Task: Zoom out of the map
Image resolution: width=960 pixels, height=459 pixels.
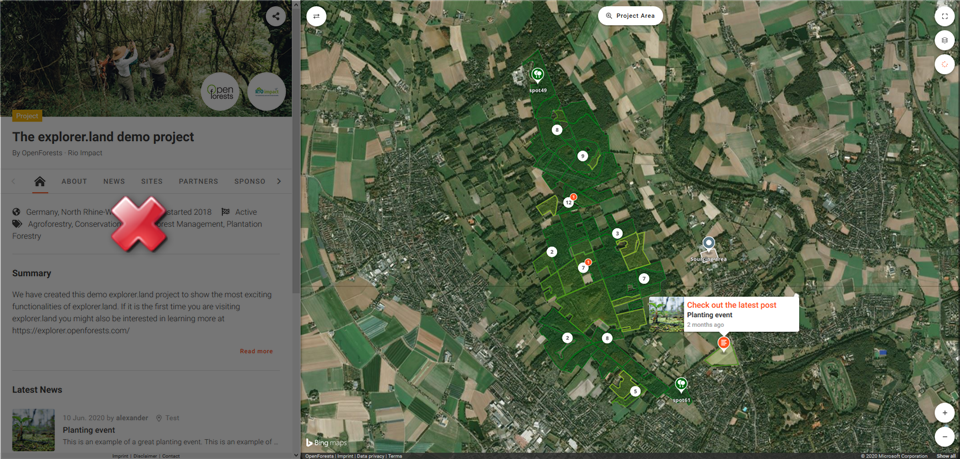Action: pyautogui.click(x=945, y=436)
